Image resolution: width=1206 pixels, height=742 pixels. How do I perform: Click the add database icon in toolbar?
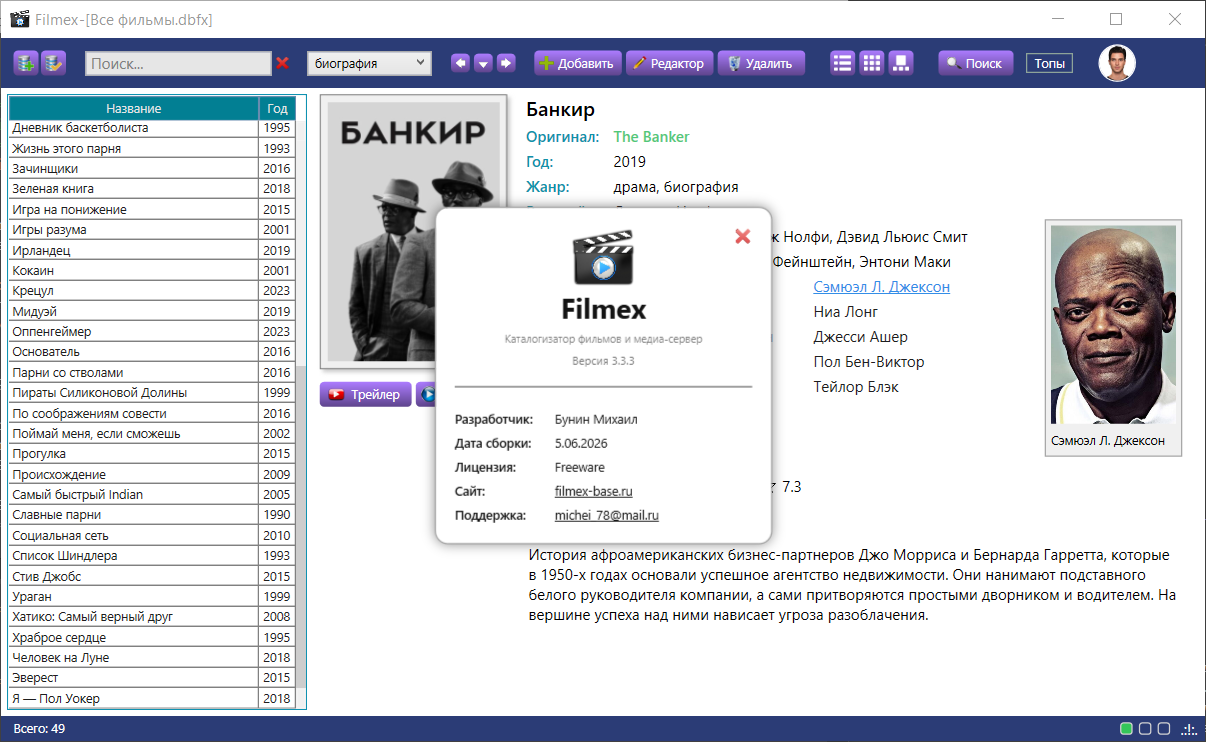(x=25, y=63)
